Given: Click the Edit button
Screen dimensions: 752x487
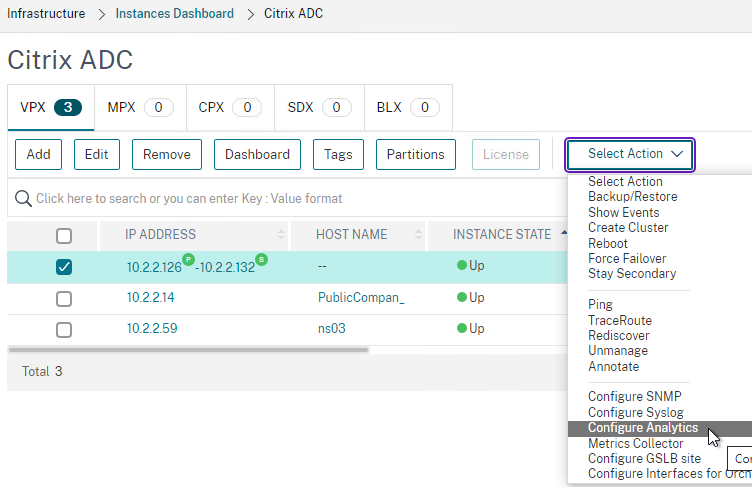Looking at the screenshot, I should point(96,154).
